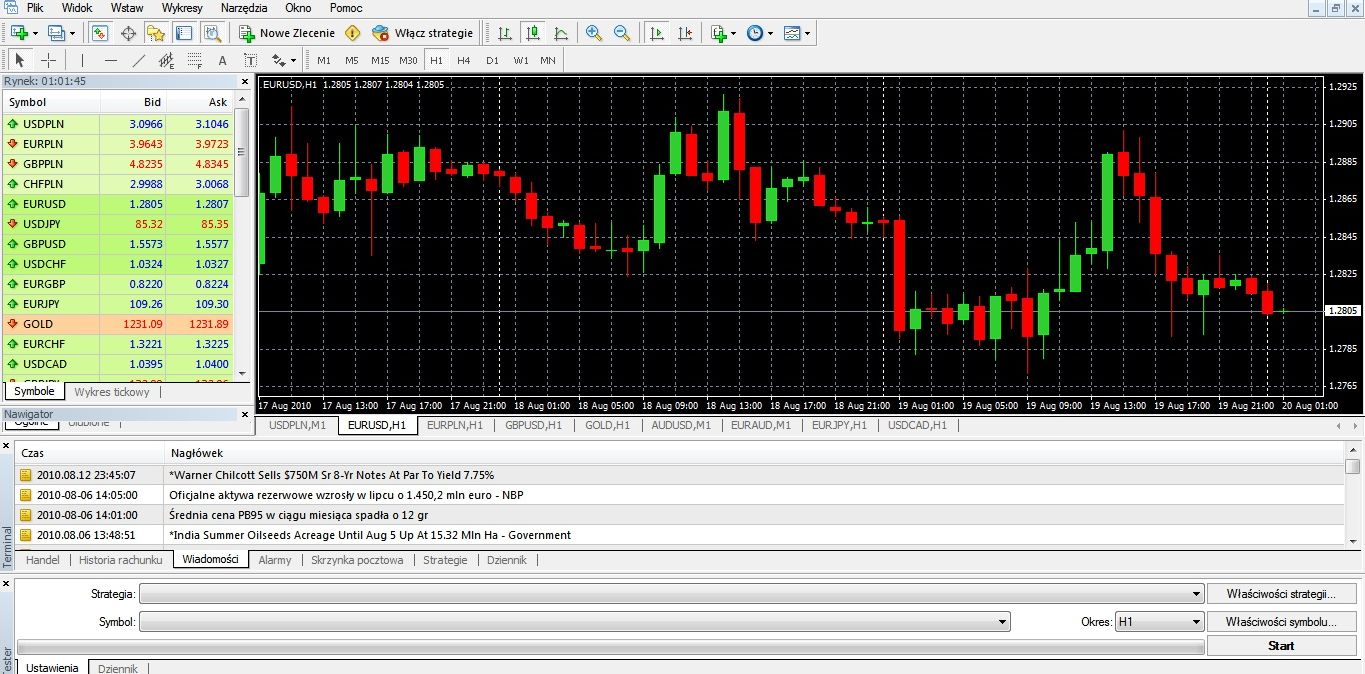Open the Strategia dropdown
The image size is (1365, 674).
(671, 594)
